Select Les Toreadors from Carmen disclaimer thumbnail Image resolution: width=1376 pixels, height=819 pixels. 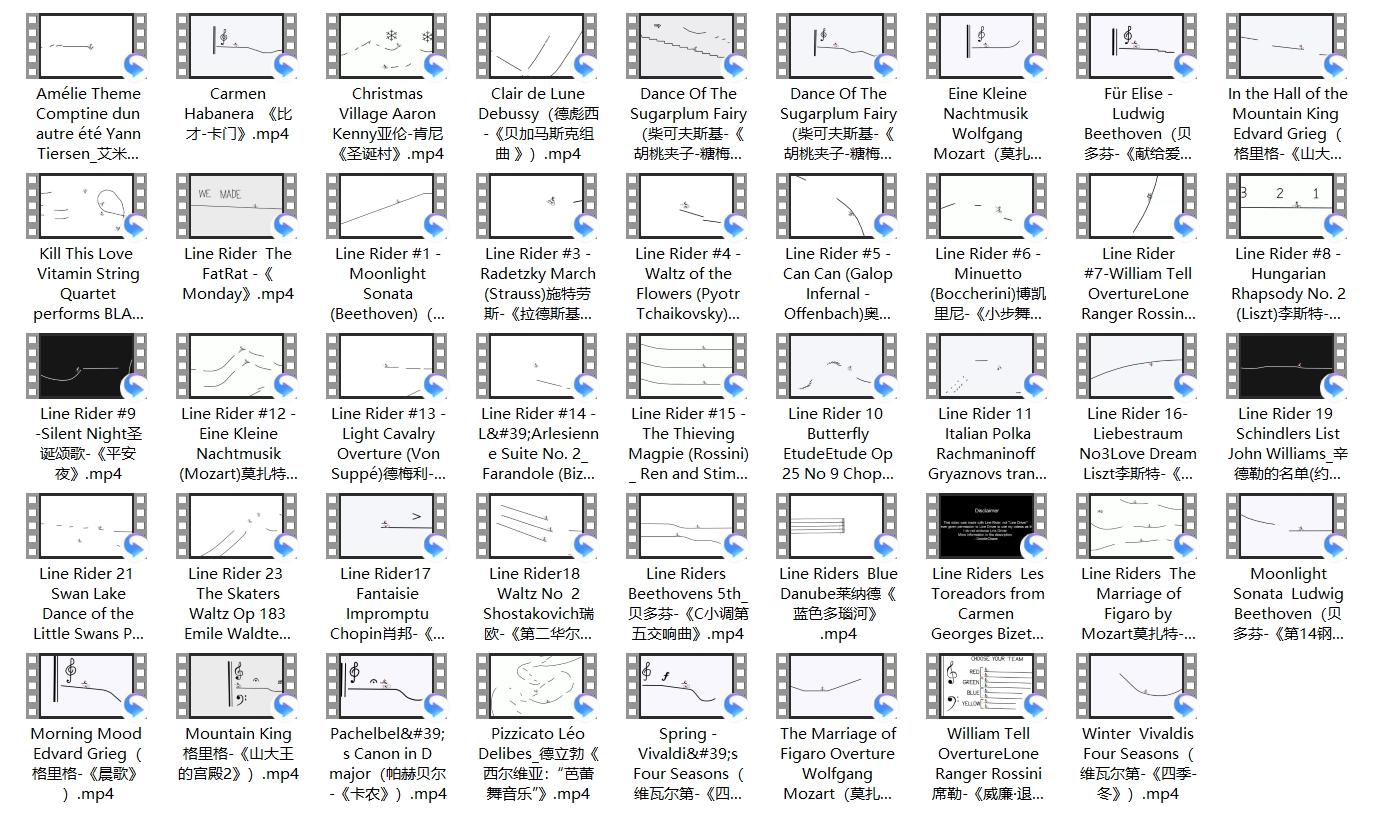(x=987, y=526)
